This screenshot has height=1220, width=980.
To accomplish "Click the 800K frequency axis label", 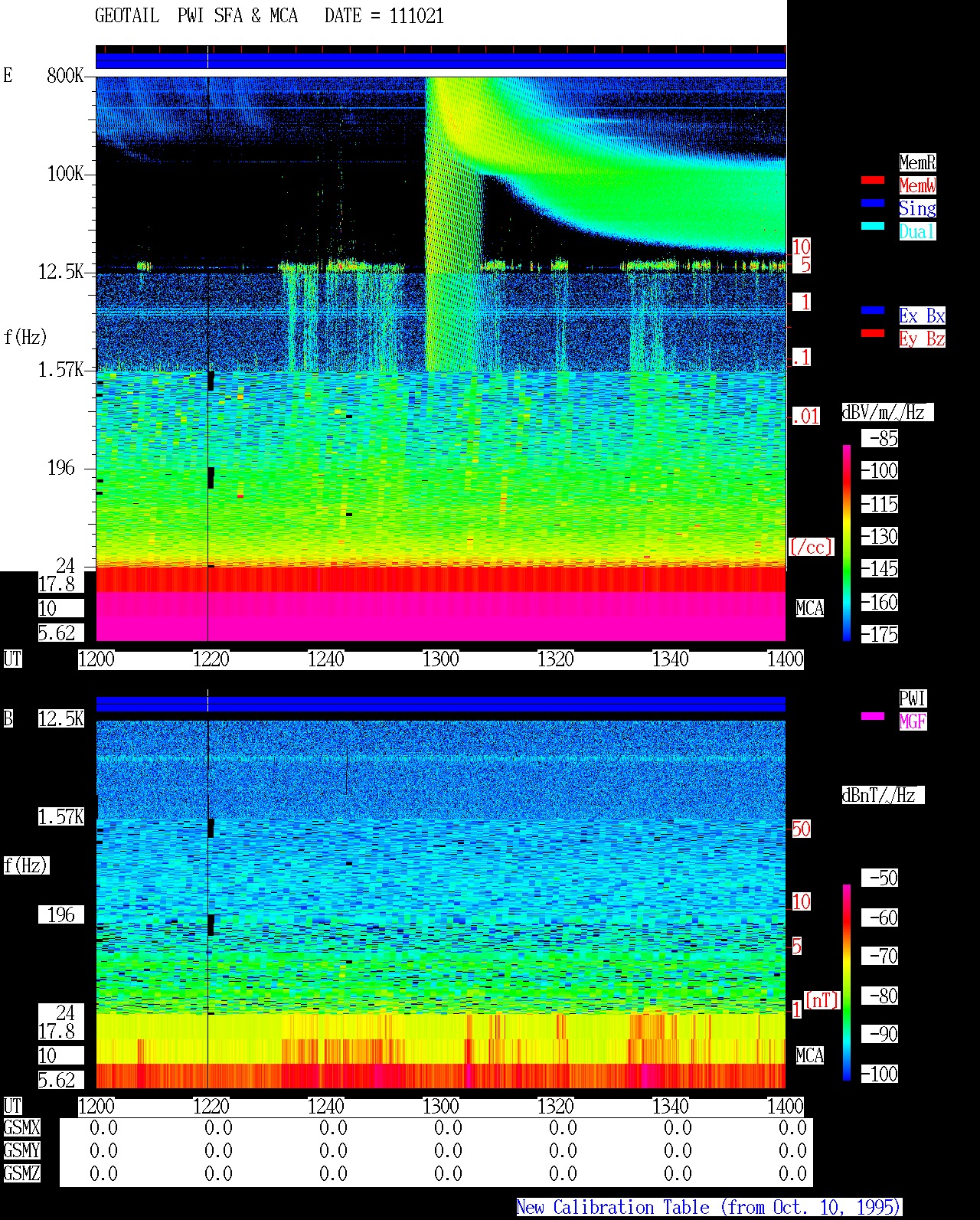I will (x=65, y=75).
